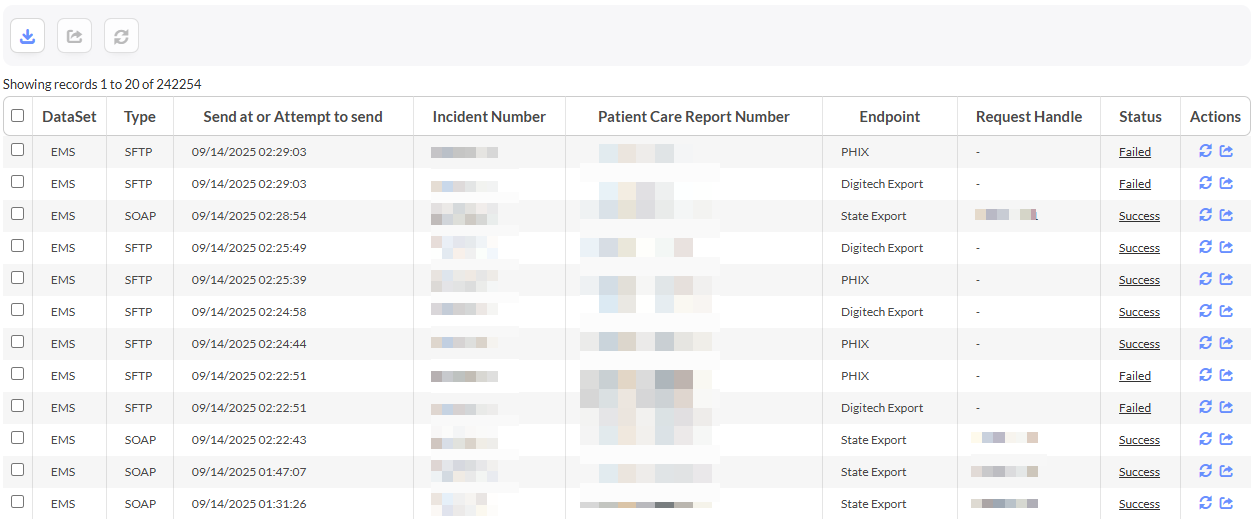Sort table by Endpoint column header
The width and height of the screenshot is (1255, 519).
[x=889, y=117]
